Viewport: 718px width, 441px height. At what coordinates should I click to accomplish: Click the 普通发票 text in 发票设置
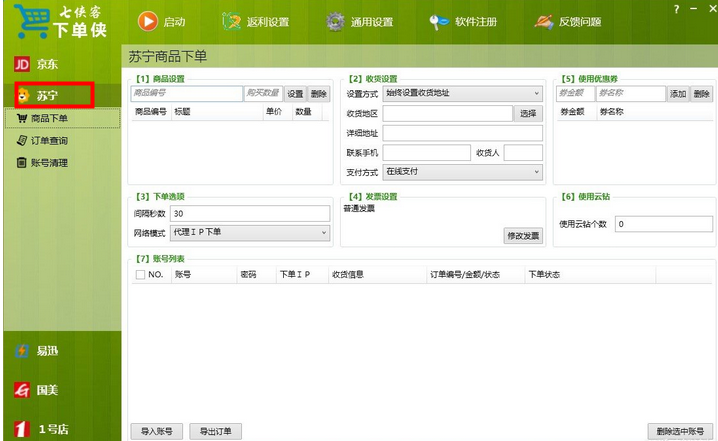(x=359, y=209)
